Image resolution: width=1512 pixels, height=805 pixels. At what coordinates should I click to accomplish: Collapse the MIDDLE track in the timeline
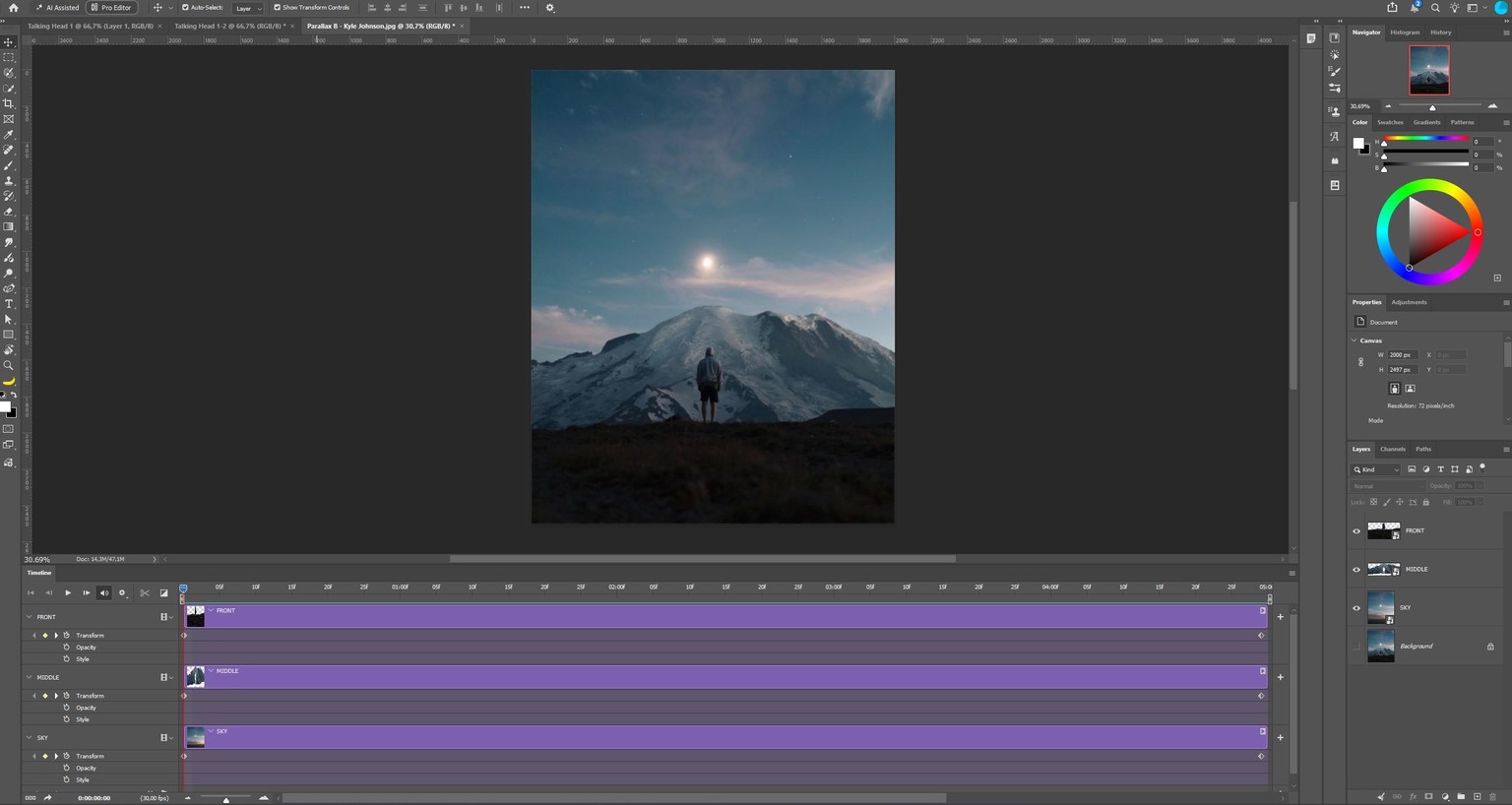pyautogui.click(x=29, y=677)
